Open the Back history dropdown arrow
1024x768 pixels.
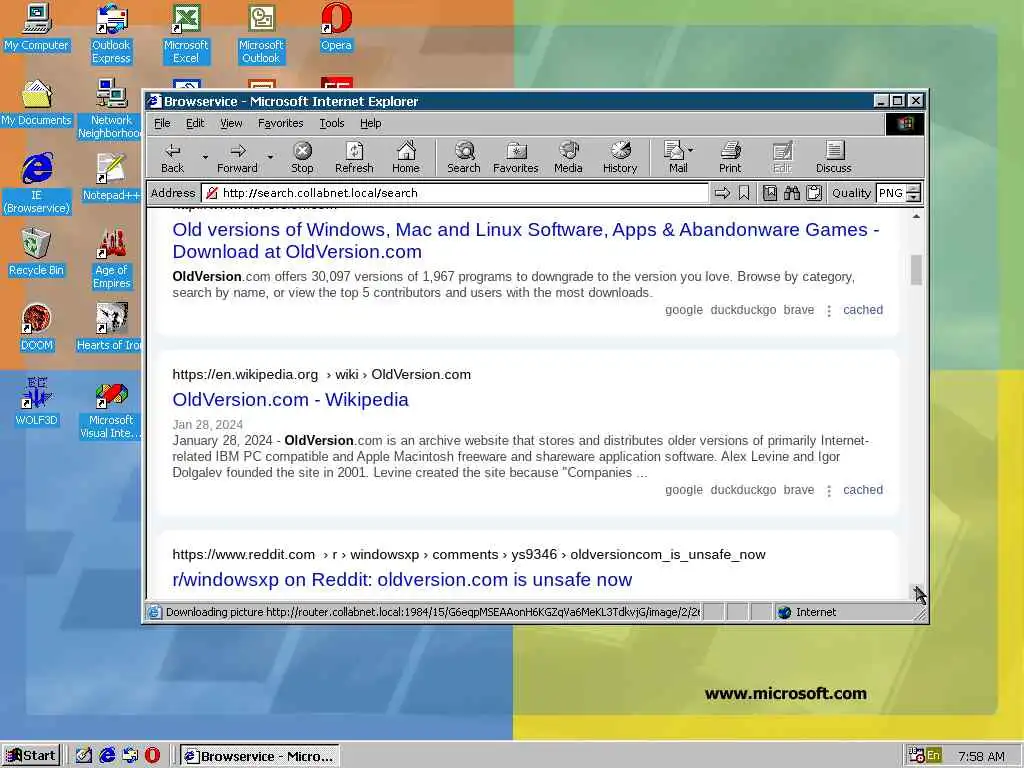[x=205, y=157]
